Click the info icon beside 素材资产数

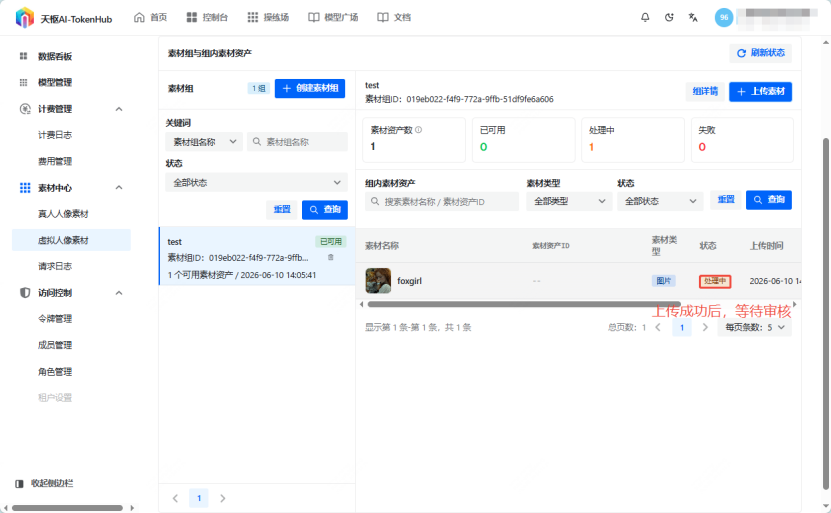pos(419,130)
